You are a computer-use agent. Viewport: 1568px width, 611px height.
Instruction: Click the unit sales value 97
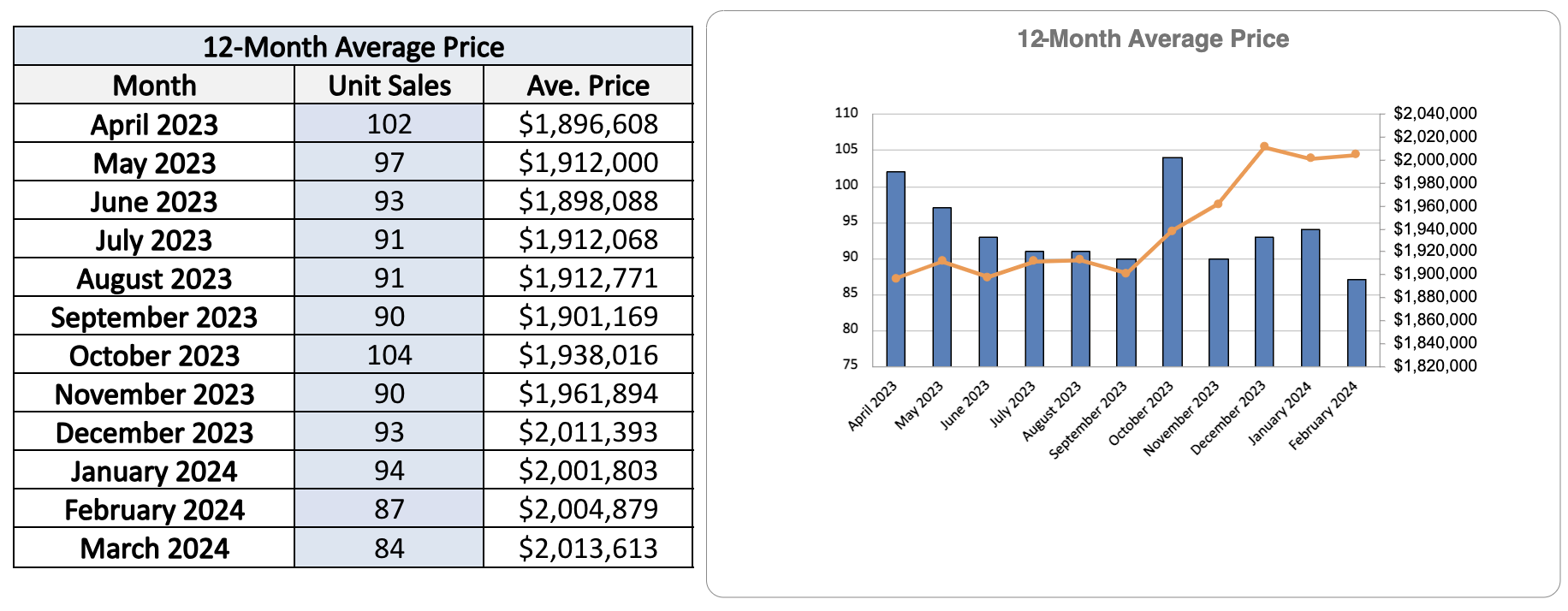coord(389,163)
